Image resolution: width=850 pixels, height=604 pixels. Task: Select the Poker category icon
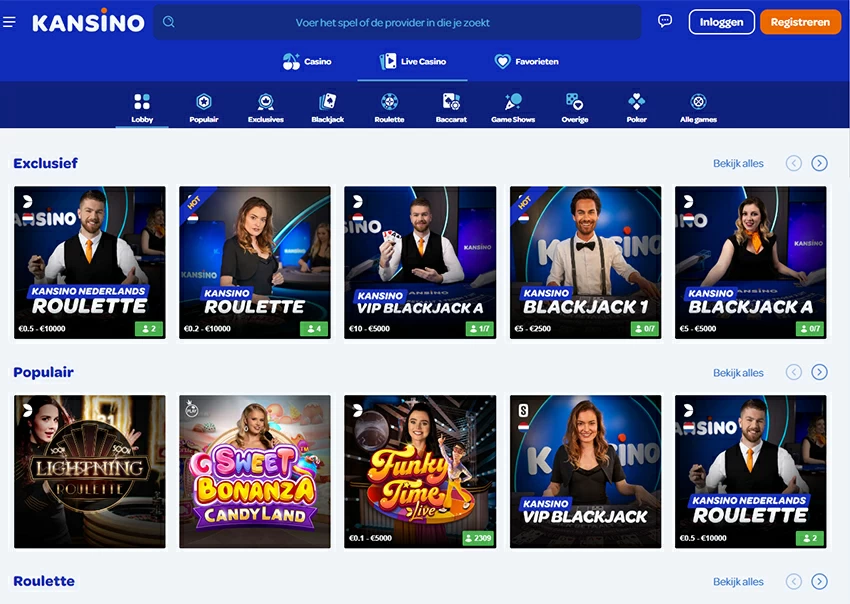coord(637,105)
